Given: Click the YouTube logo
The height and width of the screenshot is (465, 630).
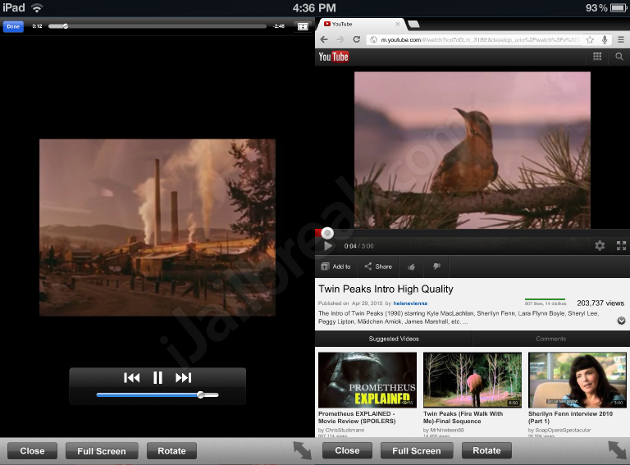Looking at the screenshot, I should tap(333, 57).
